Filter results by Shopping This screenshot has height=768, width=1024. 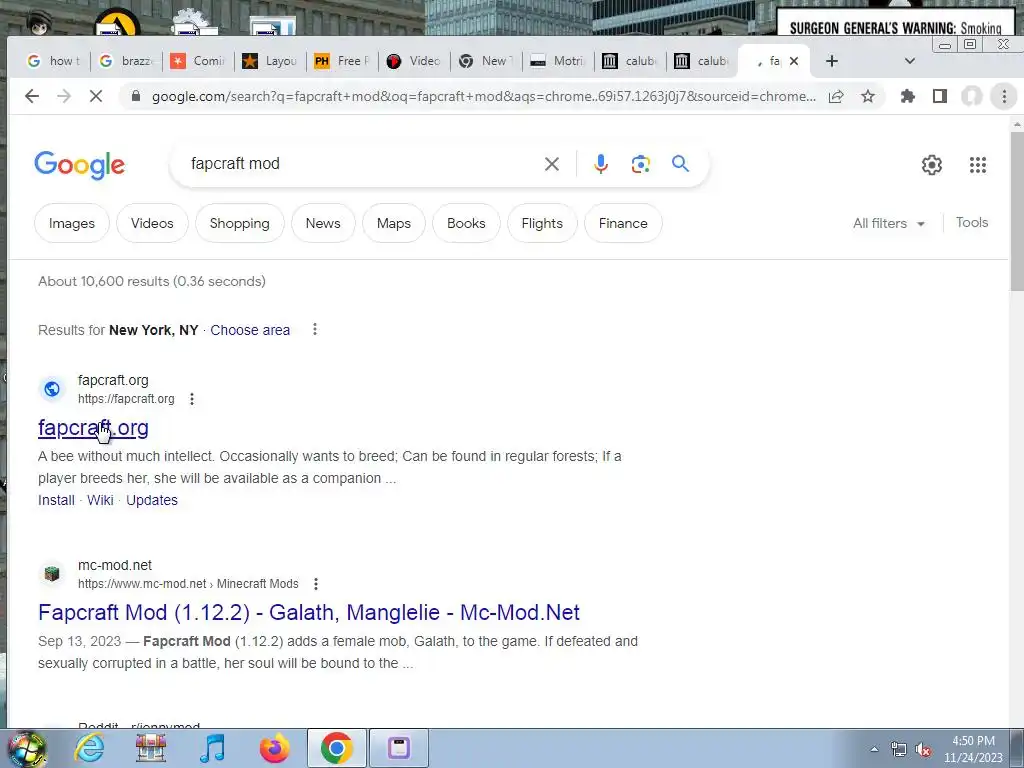[240, 223]
